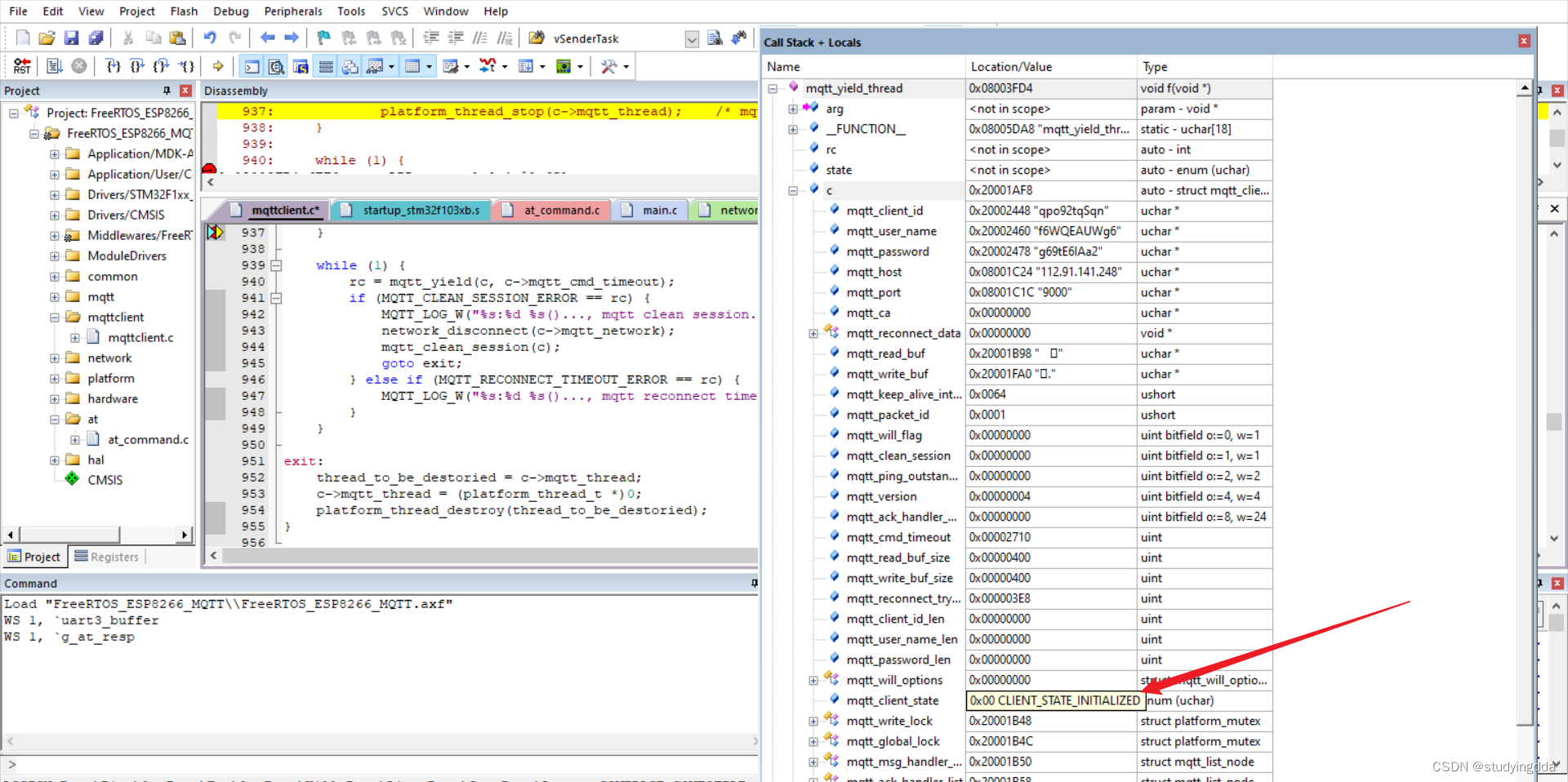Viewport: 1568px width, 782px height.
Task: Reset the CPU with the RST icon
Action: click(22, 66)
